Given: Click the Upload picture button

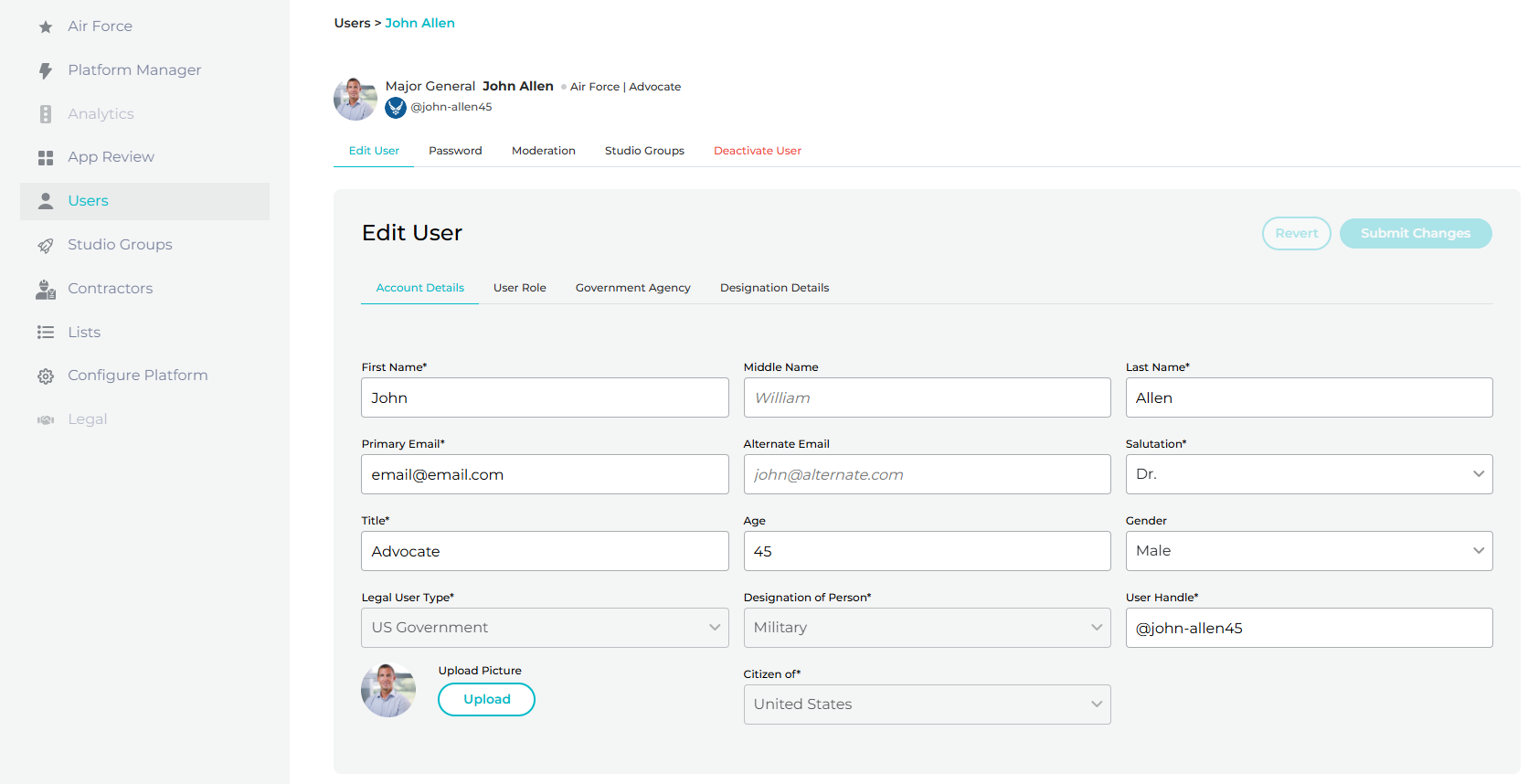Looking at the screenshot, I should tap(486, 699).
